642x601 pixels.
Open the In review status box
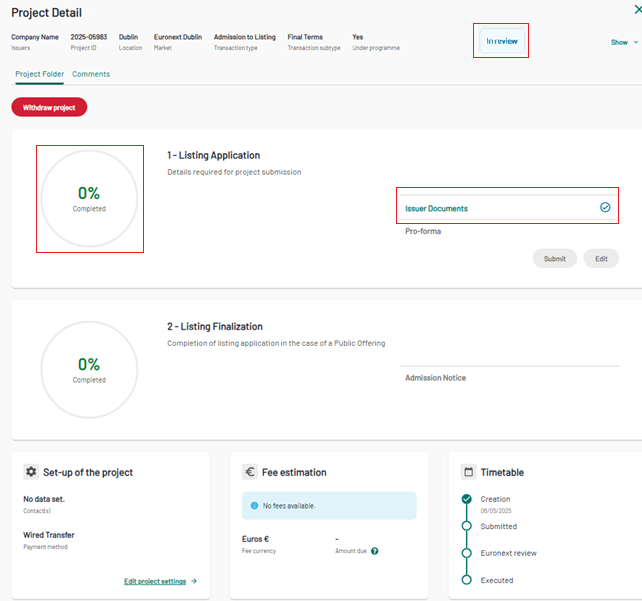tap(501, 41)
